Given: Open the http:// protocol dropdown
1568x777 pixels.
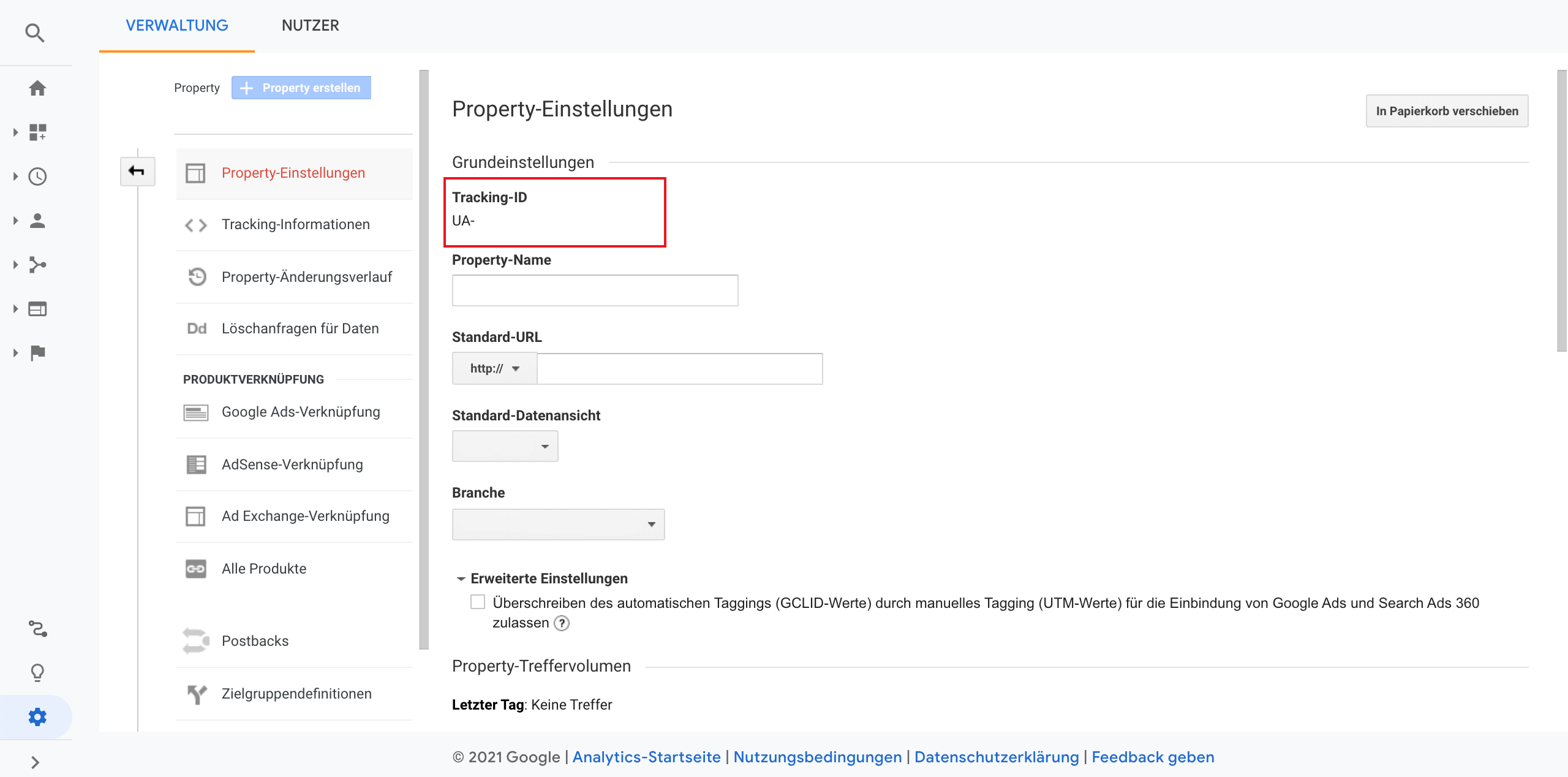Looking at the screenshot, I should (x=495, y=368).
